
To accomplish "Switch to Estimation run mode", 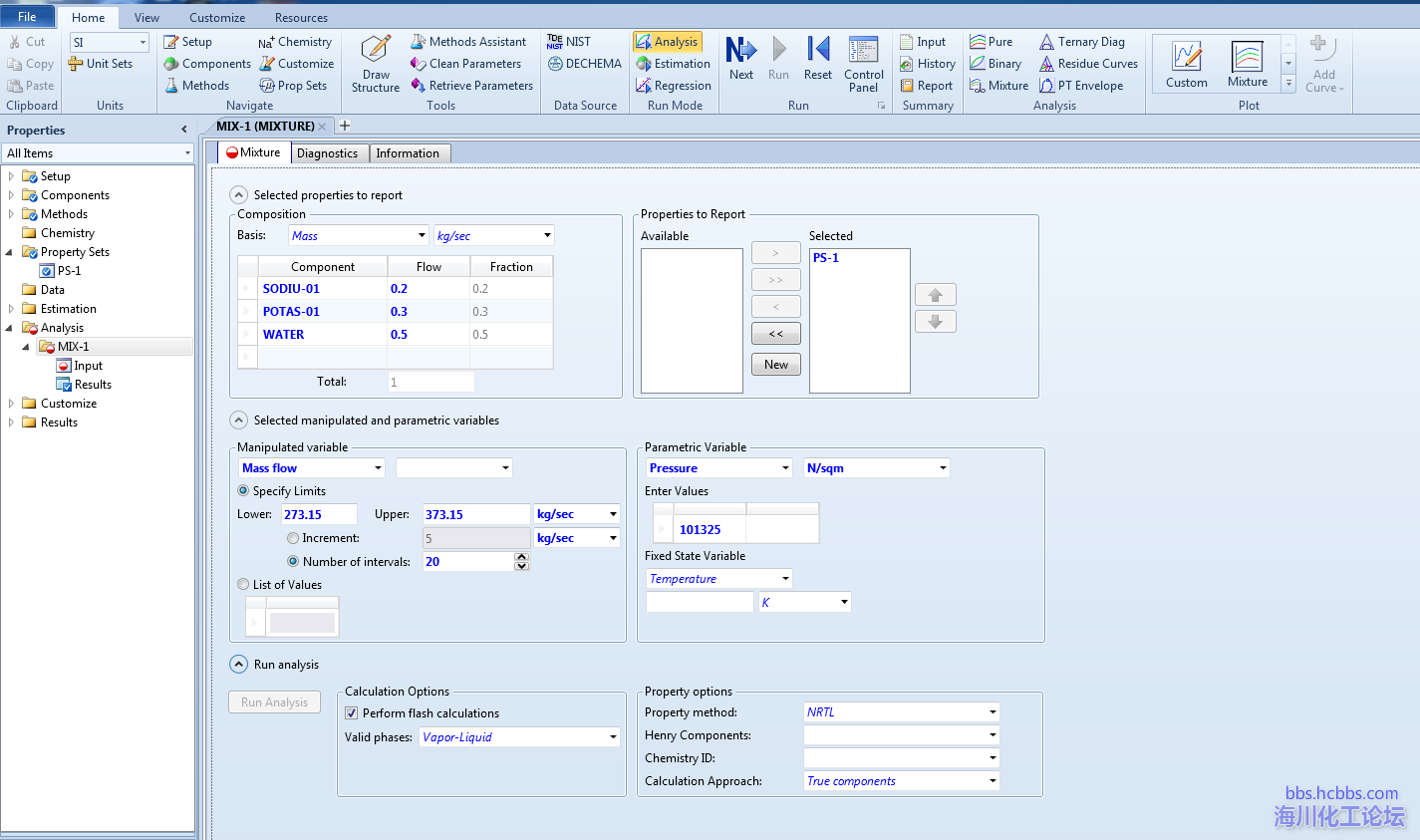I will [674, 64].
